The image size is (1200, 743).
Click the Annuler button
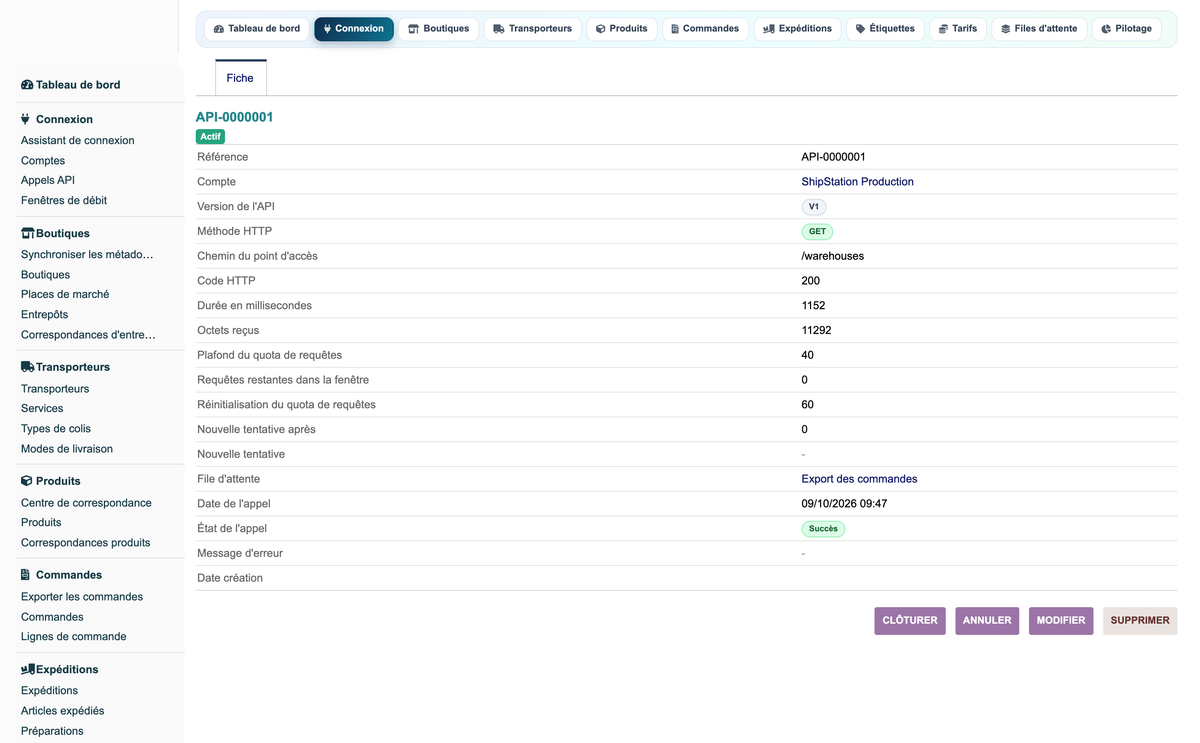[x=987, y=621]
